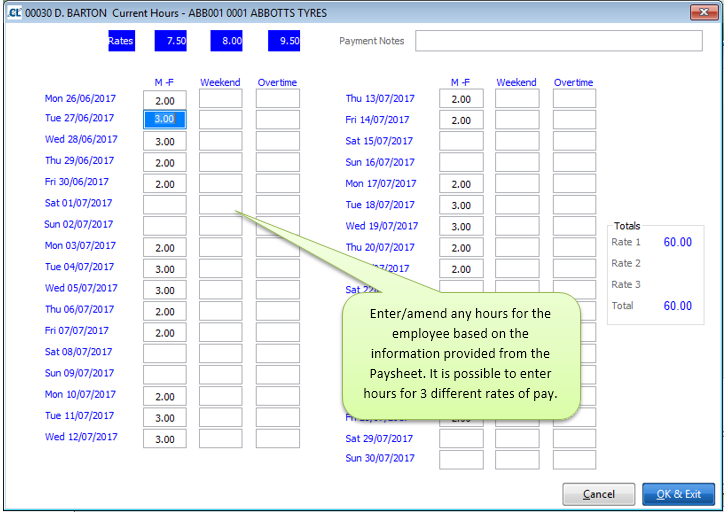Edit M-F hours for Mon 26/06/2017
Viewport: 726px width, 514px height.
[x=165, y=99]
